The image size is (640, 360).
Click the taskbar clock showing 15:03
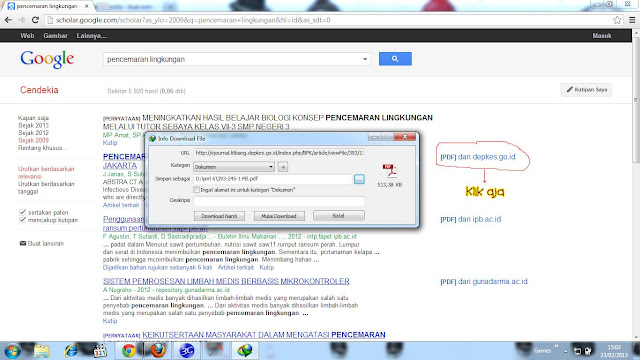coord(614,351)
